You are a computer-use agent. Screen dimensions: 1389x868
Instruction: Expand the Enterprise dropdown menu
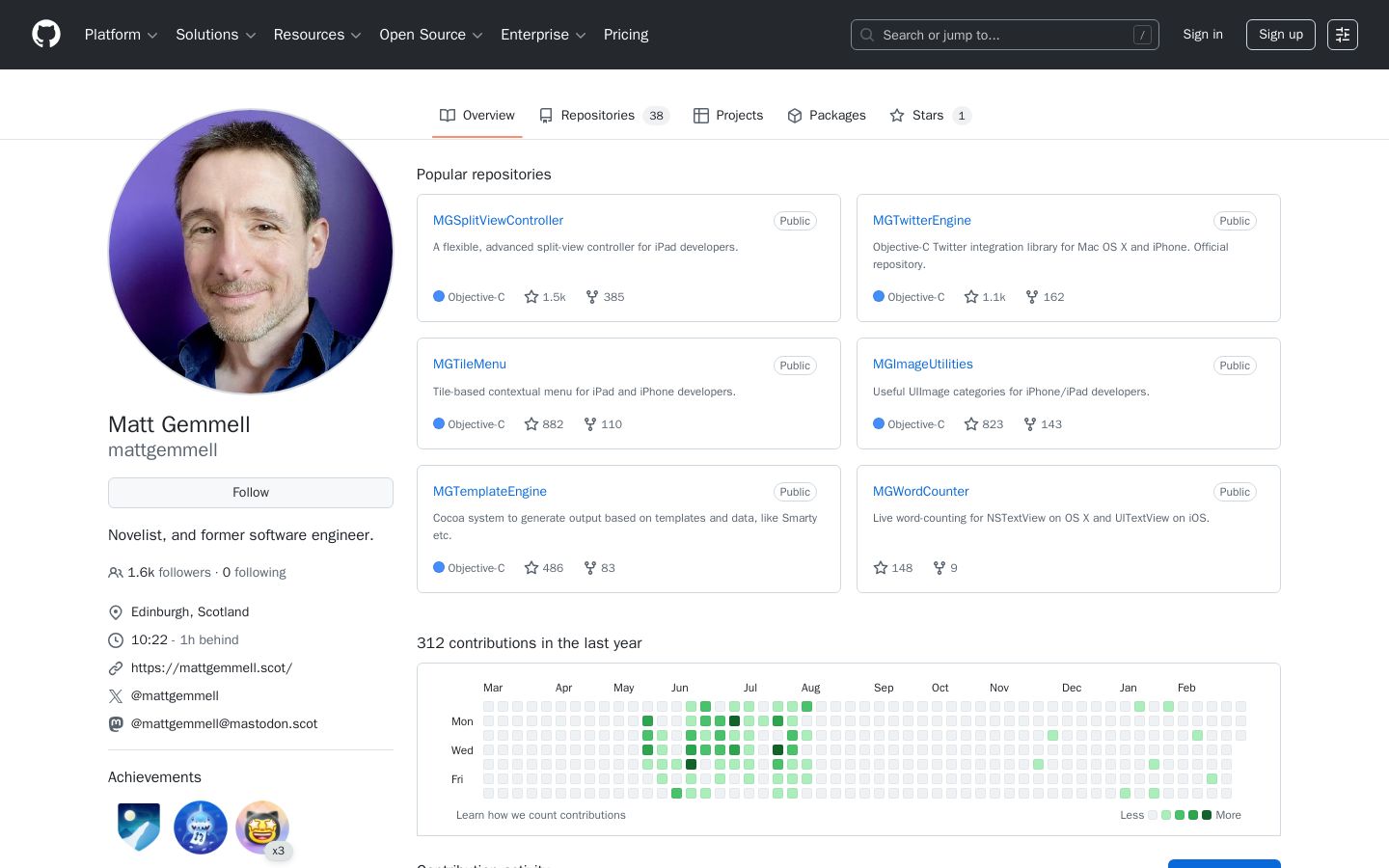point(543,35)
